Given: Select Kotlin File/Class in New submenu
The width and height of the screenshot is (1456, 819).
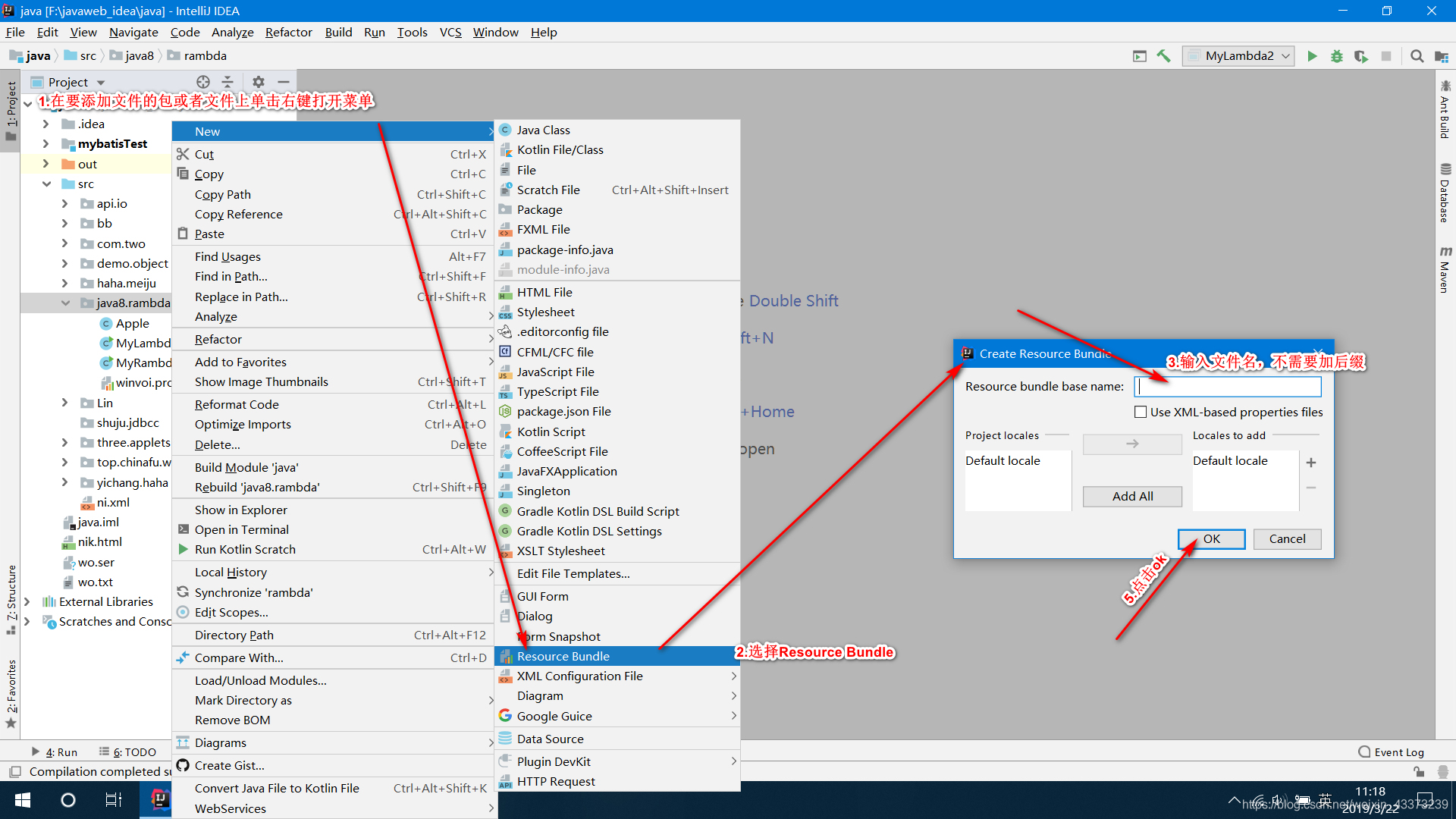Looking at the screenshot, I should (617, 150).
